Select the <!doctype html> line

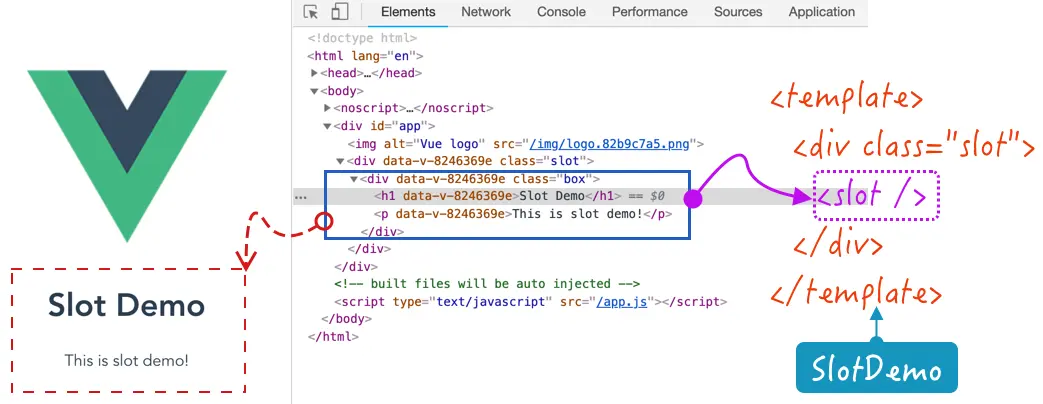363,38
